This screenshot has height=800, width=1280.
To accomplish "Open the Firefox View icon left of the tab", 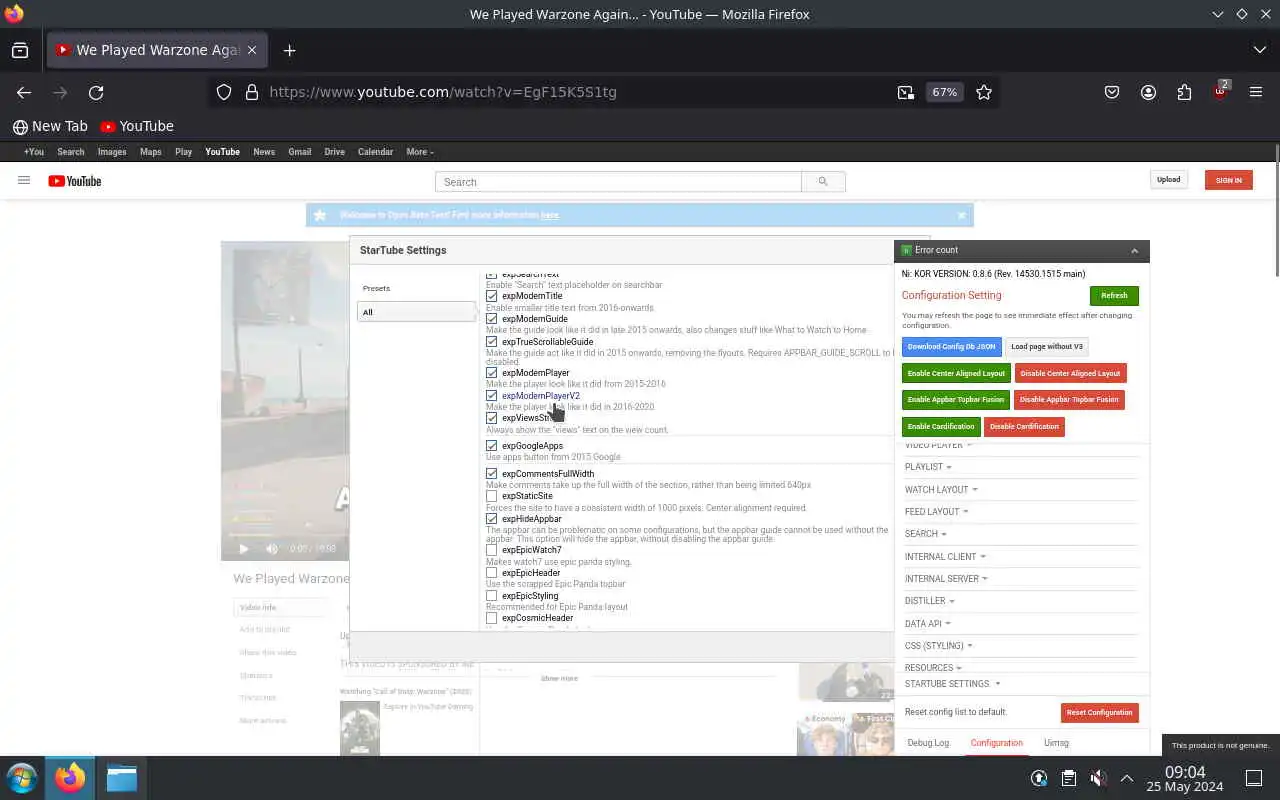I will 20,50.
